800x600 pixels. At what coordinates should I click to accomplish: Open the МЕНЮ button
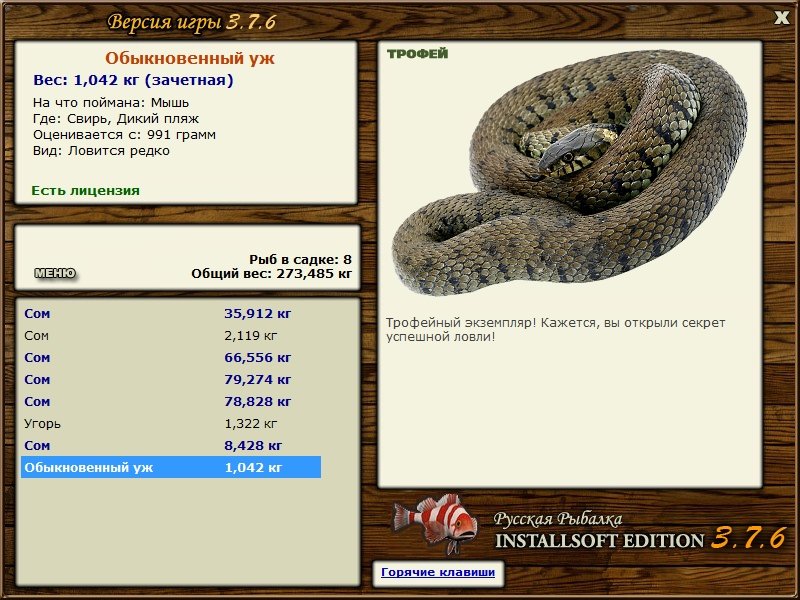pos(55,273)
